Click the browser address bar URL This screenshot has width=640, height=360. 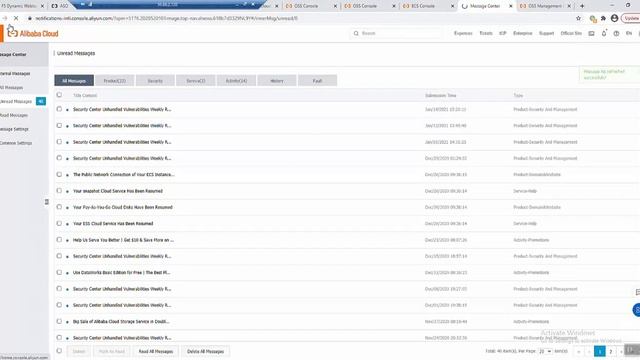pos(166,18)
